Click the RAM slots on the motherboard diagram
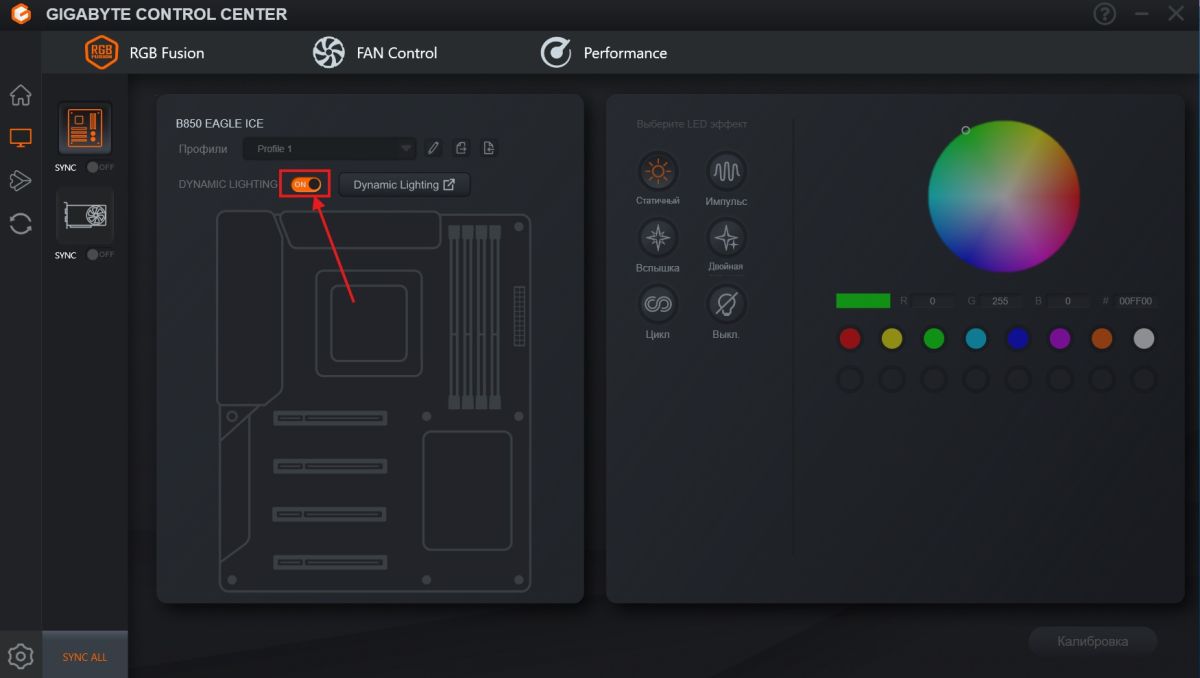This screenshot has width=1200, height=678. [x=474, y=317]
